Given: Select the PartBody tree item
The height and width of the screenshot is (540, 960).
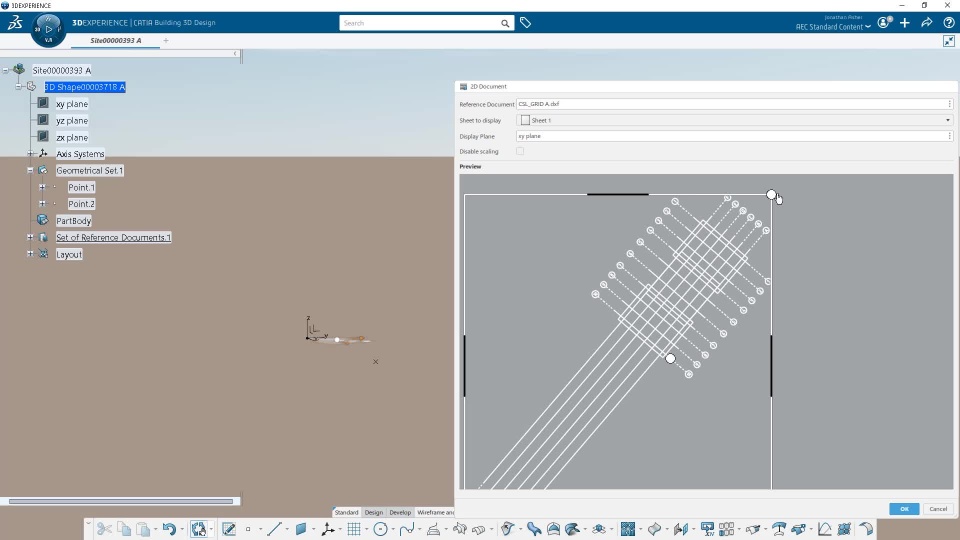Looking at the screenshot, I should 73,220.
